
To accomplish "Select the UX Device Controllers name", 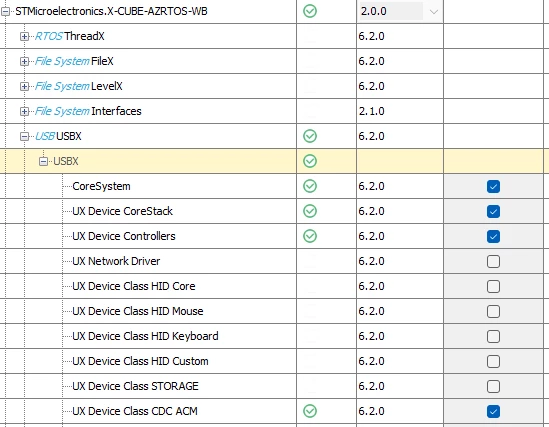I will (124, 236).
